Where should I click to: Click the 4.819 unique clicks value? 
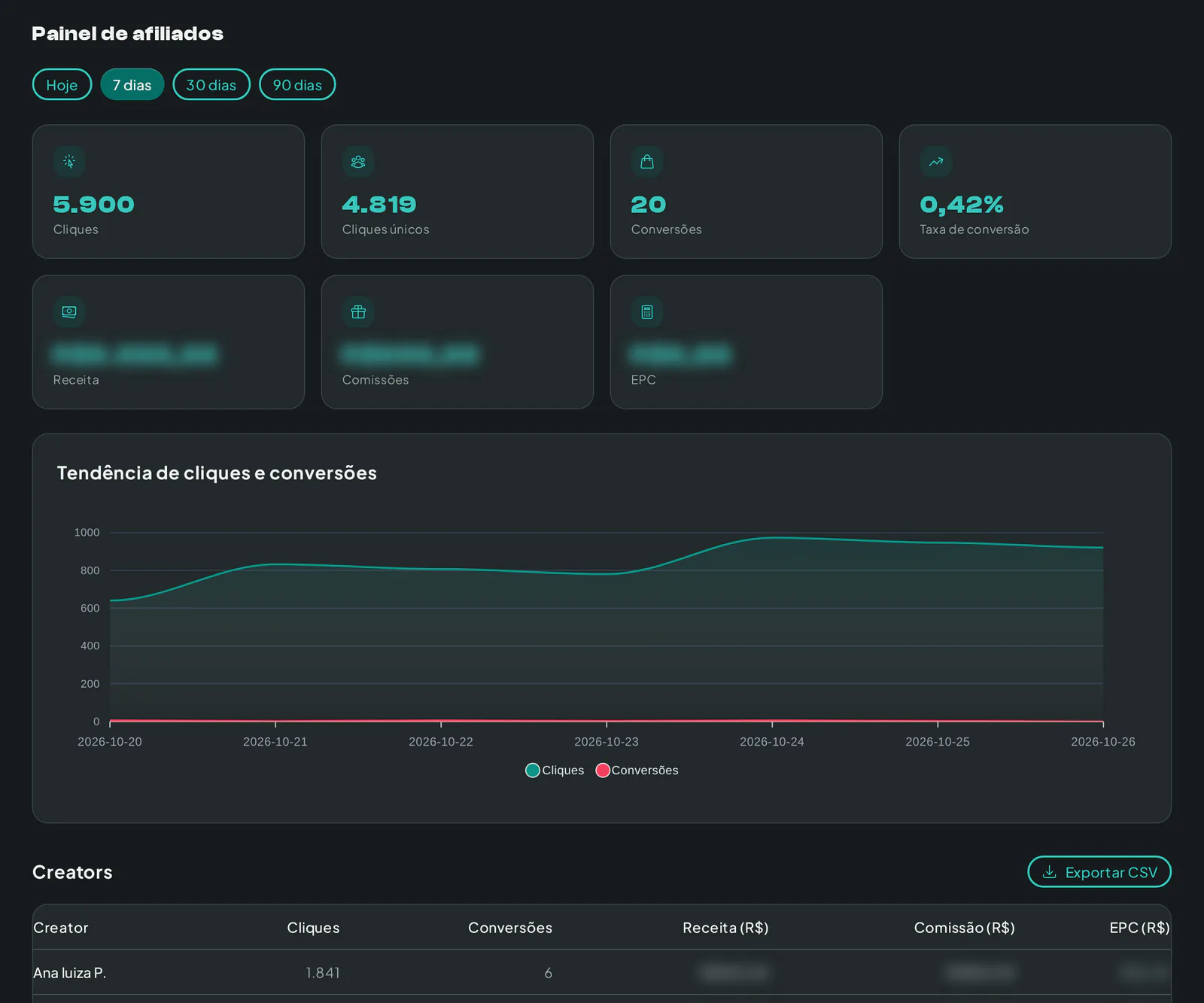click(x=379, y=205)
